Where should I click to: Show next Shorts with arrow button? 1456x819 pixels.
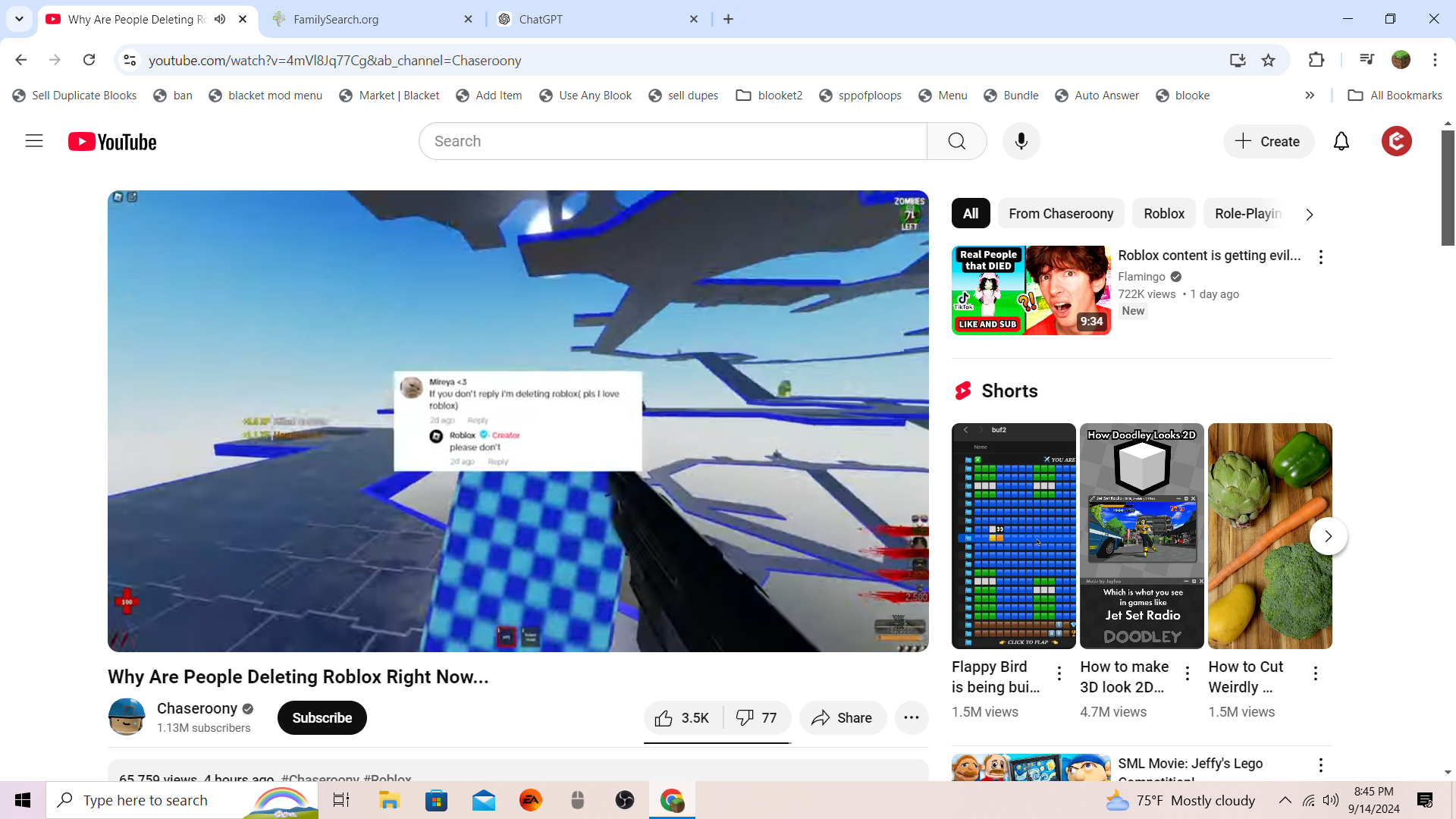pyautogui.click(x=1328, y=536)
